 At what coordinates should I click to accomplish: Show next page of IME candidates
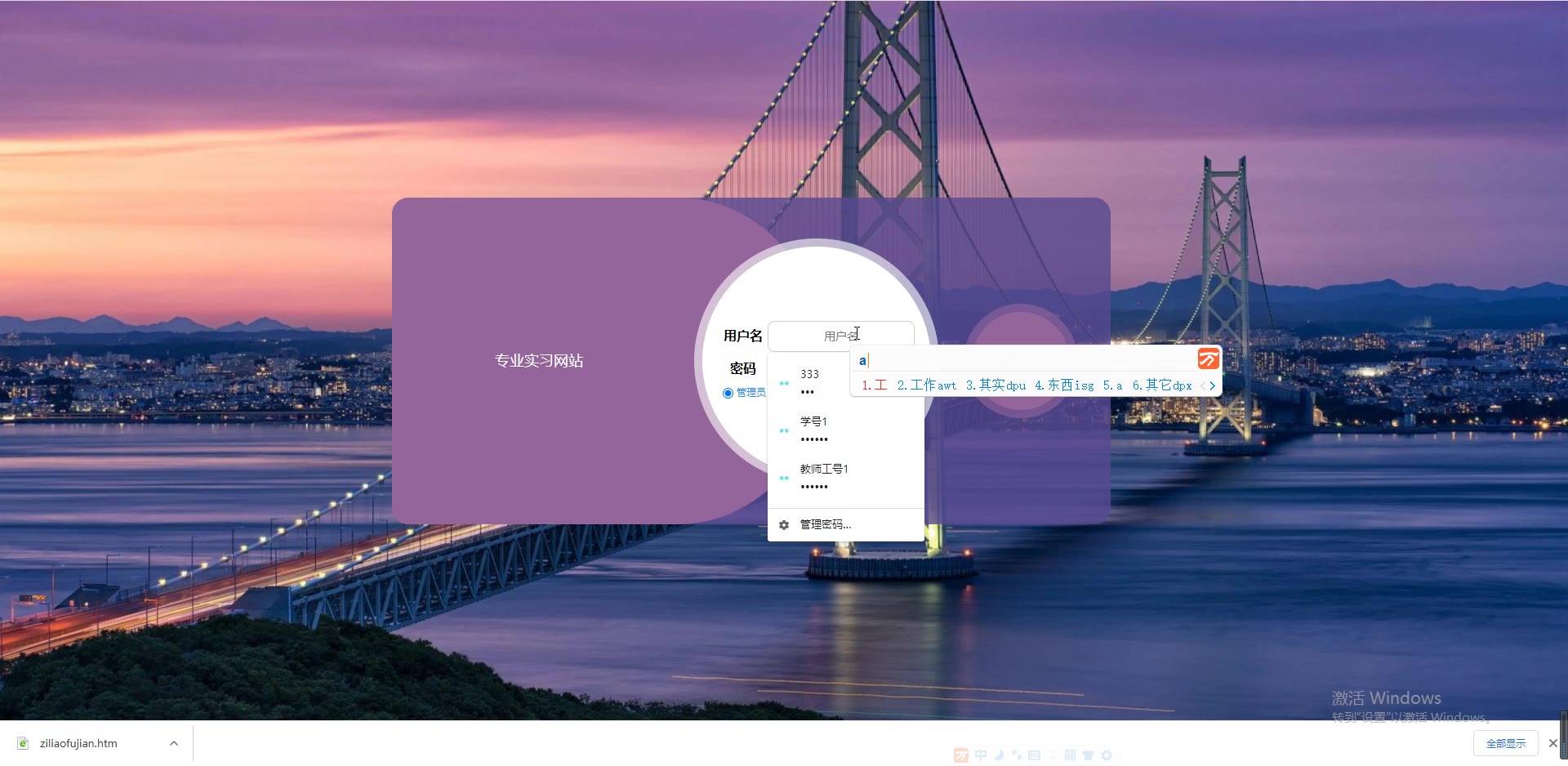point(1213,386)
